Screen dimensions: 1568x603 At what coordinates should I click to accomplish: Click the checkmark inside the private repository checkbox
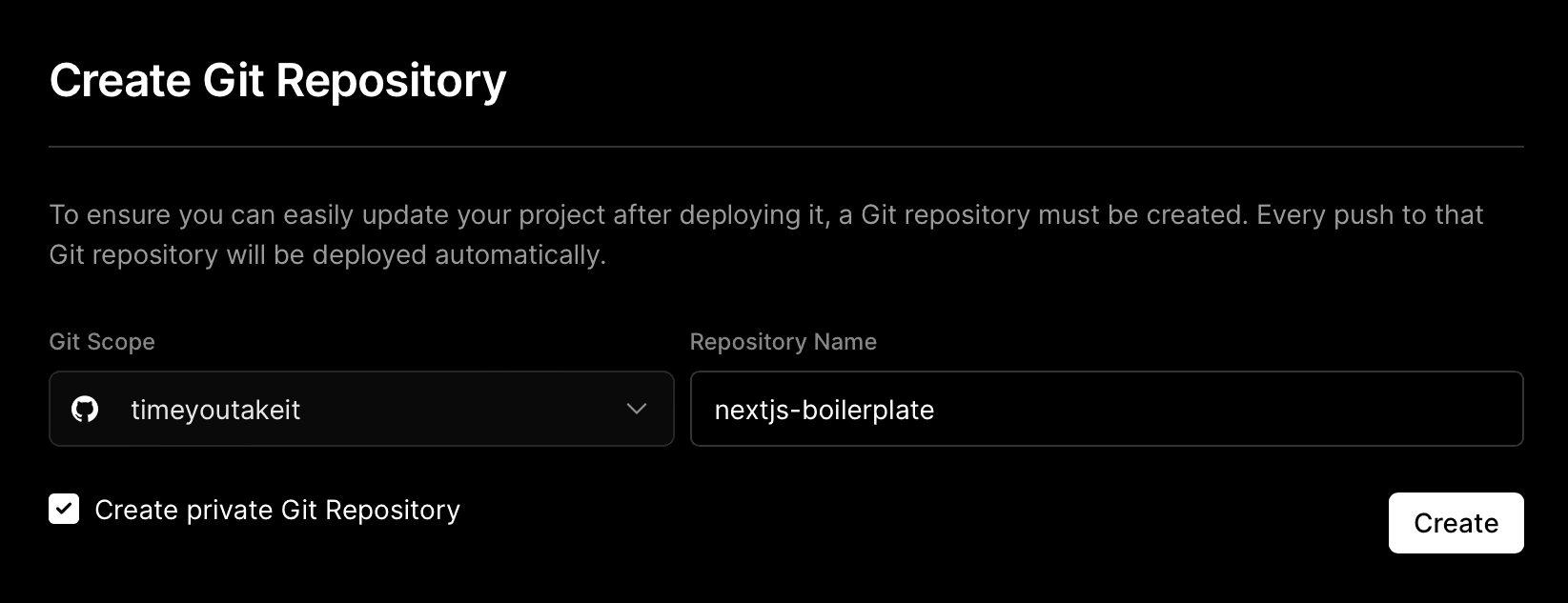tap(63, 510)
